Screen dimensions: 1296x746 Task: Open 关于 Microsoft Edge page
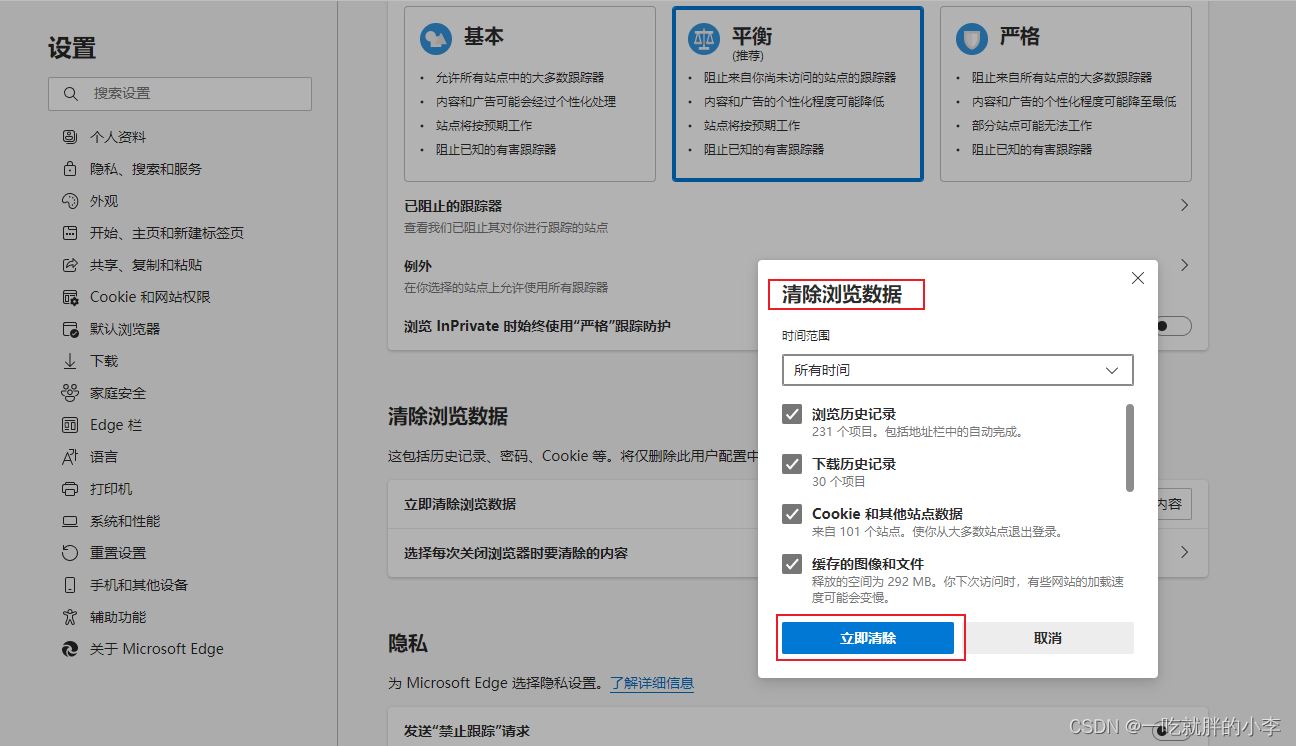pos(157,649)
